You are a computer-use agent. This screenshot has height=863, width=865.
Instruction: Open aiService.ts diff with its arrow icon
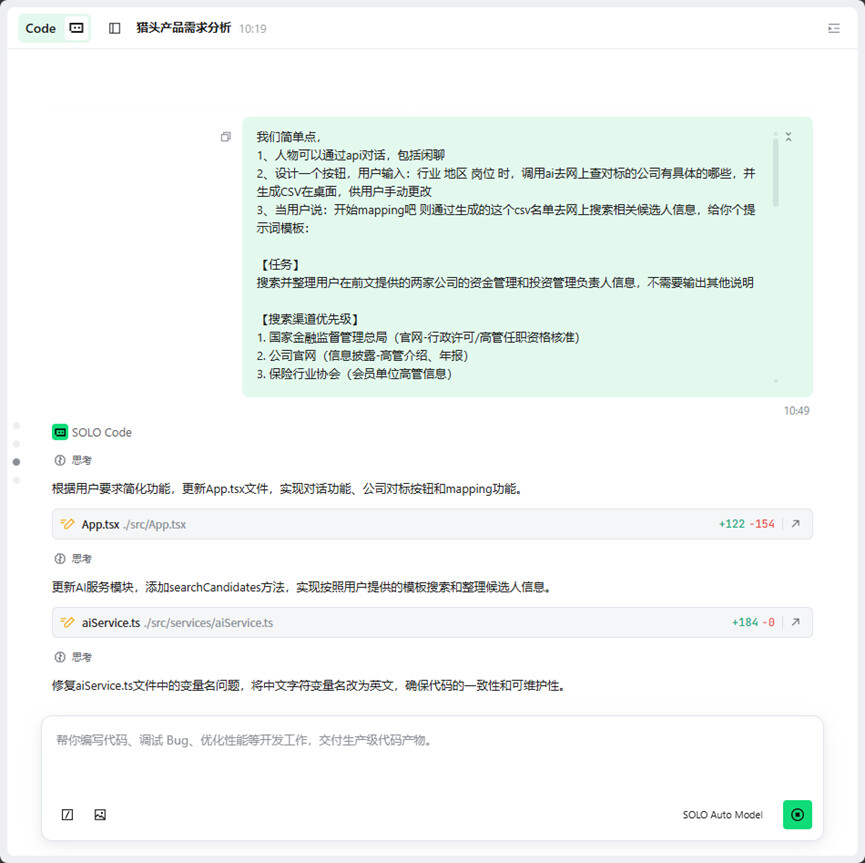[x=796, y=622]
